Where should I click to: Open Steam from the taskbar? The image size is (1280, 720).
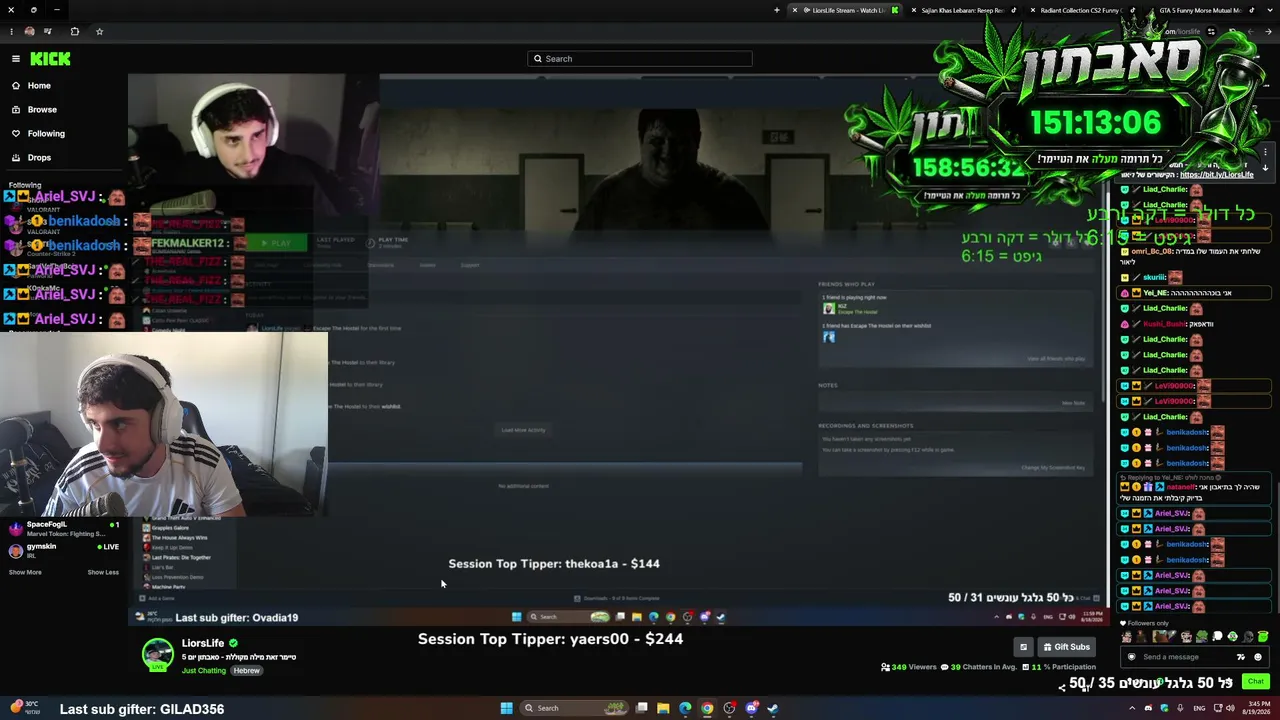(x=773, y=708)
